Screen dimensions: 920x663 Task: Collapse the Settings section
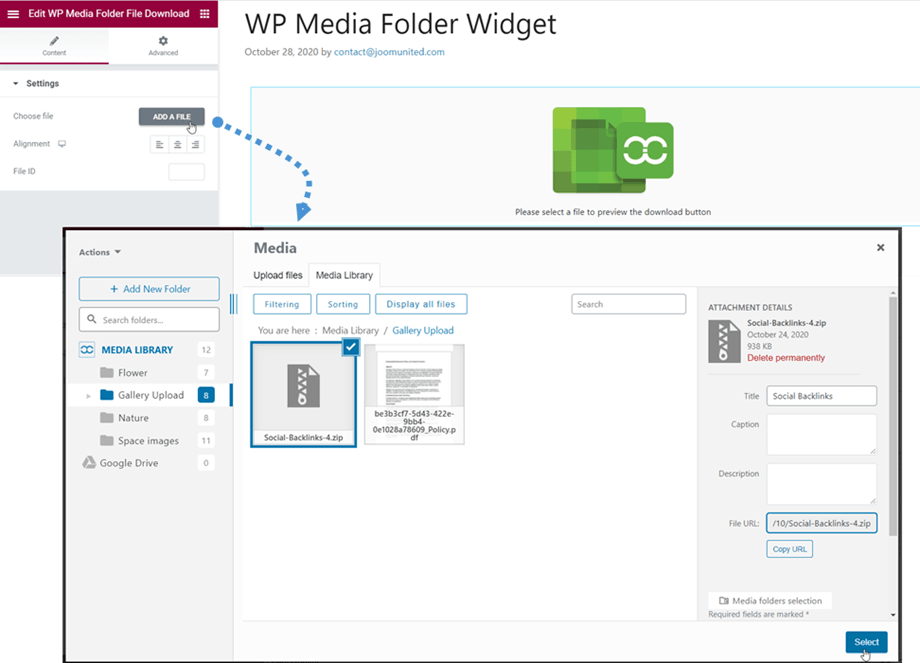click(x=16, y=84)
